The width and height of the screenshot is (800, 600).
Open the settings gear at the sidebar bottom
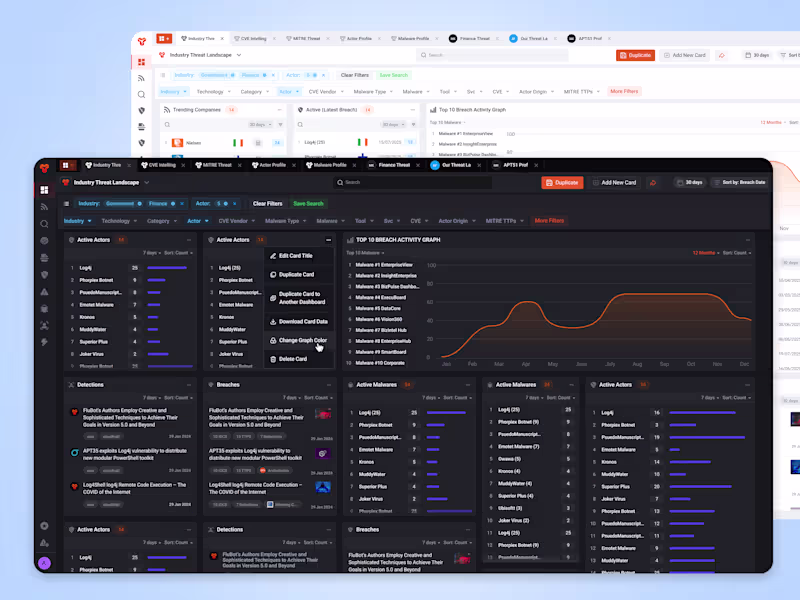click(x=44, y=525)
